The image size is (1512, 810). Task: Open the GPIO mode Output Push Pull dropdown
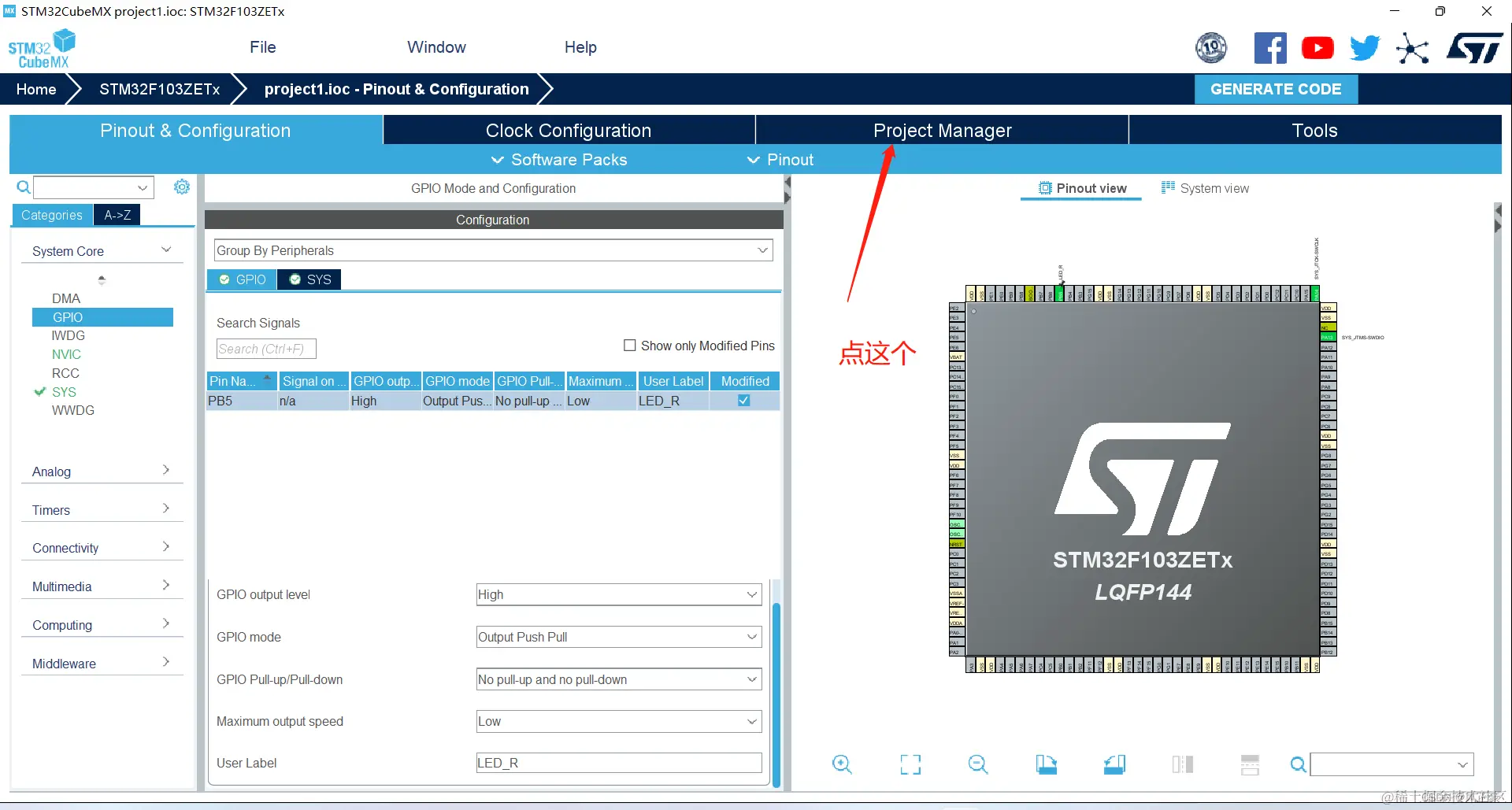(x=619, y=637)
